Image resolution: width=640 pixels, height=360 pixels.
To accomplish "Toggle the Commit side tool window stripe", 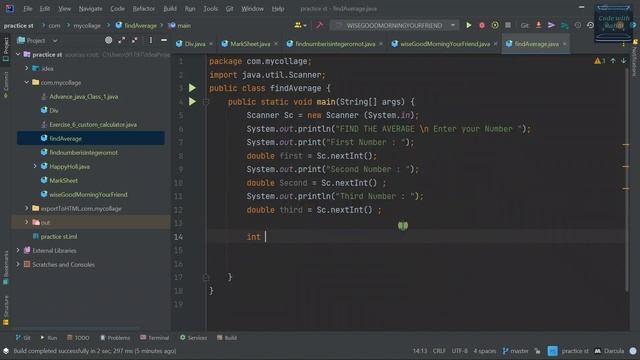I will (6, 85).
